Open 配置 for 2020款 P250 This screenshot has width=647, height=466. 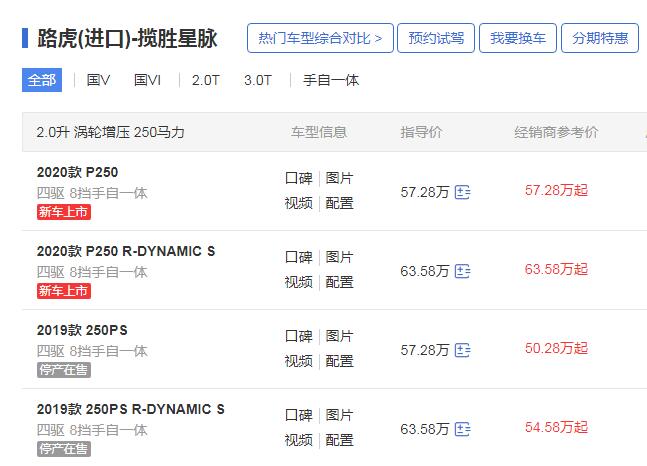[x=339, y=203]
